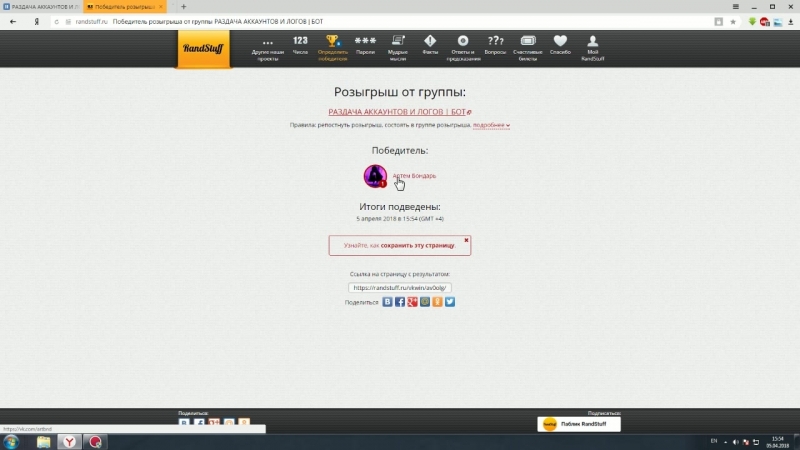Click the 'сохранить эту страницу' link
Viewport: 800px width, 450px height.
pos(417,245)
